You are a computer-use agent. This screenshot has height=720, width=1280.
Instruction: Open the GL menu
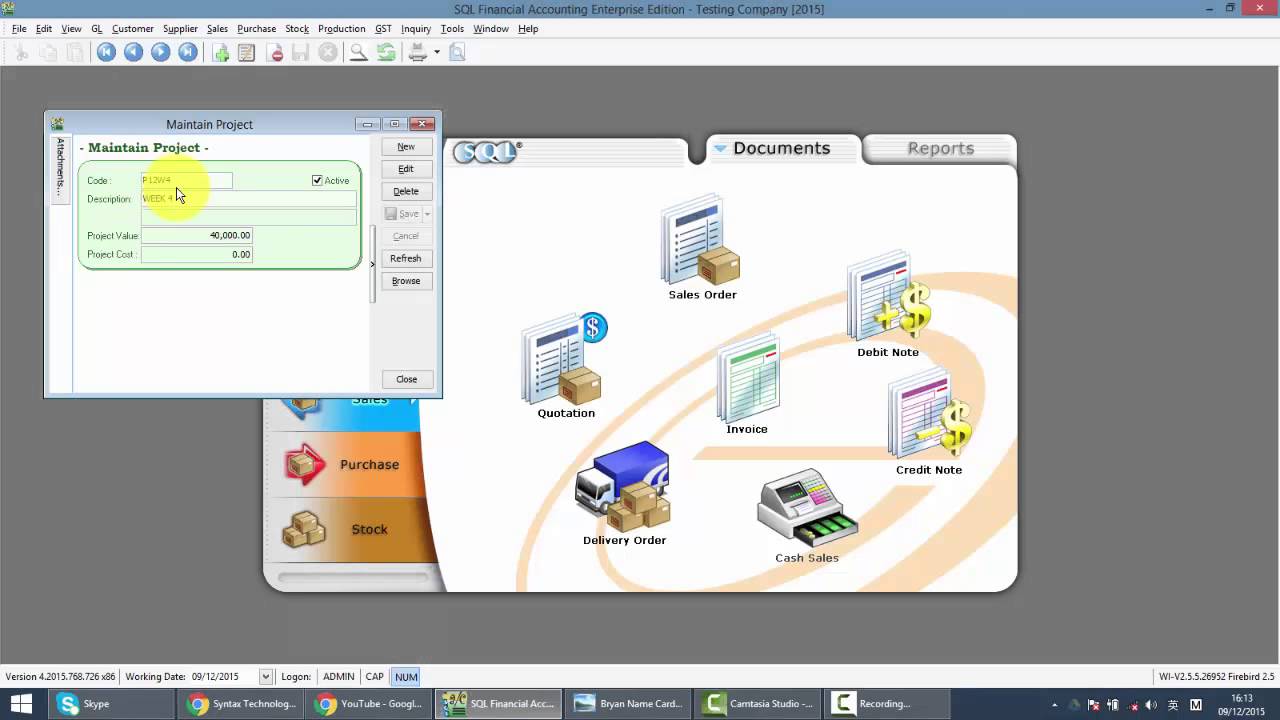pos(97,29)
